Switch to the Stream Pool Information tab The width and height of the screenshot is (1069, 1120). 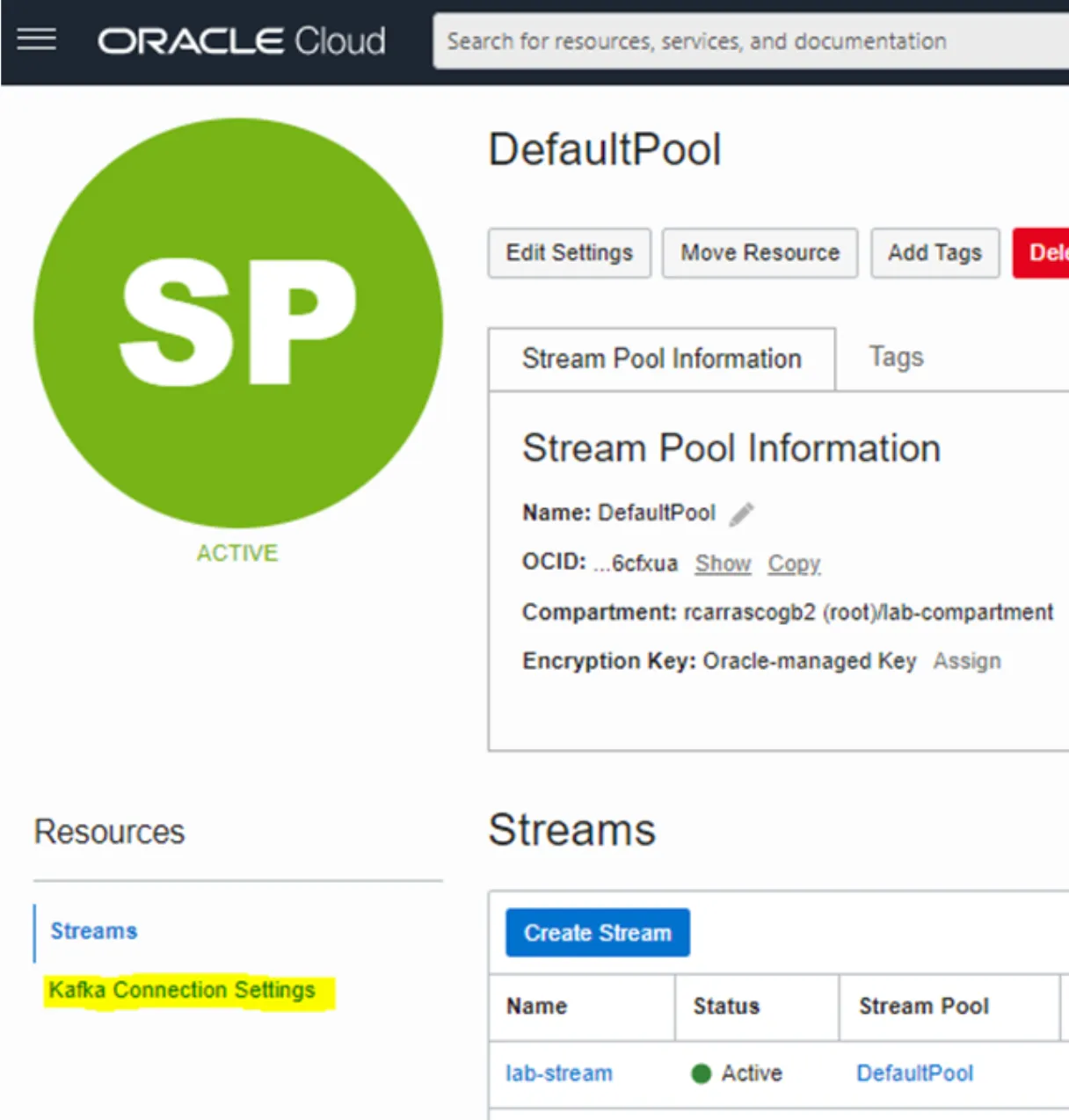pos(662,359)
